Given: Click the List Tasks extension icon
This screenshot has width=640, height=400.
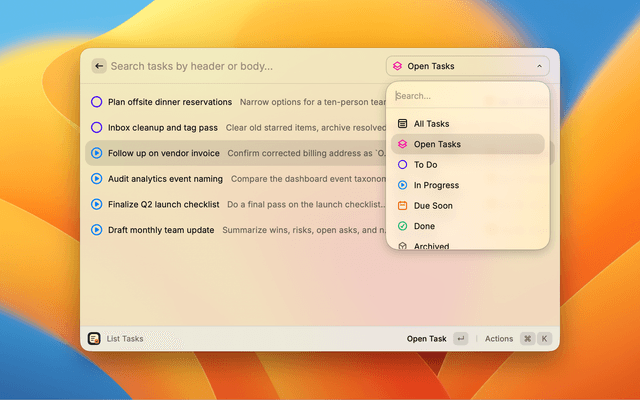Looking at the screenshot, I should [94, 338].
